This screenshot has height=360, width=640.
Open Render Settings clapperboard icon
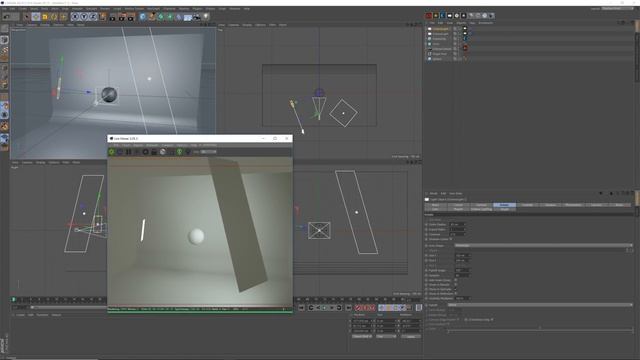pyautogui.click(x=131, y=18)
